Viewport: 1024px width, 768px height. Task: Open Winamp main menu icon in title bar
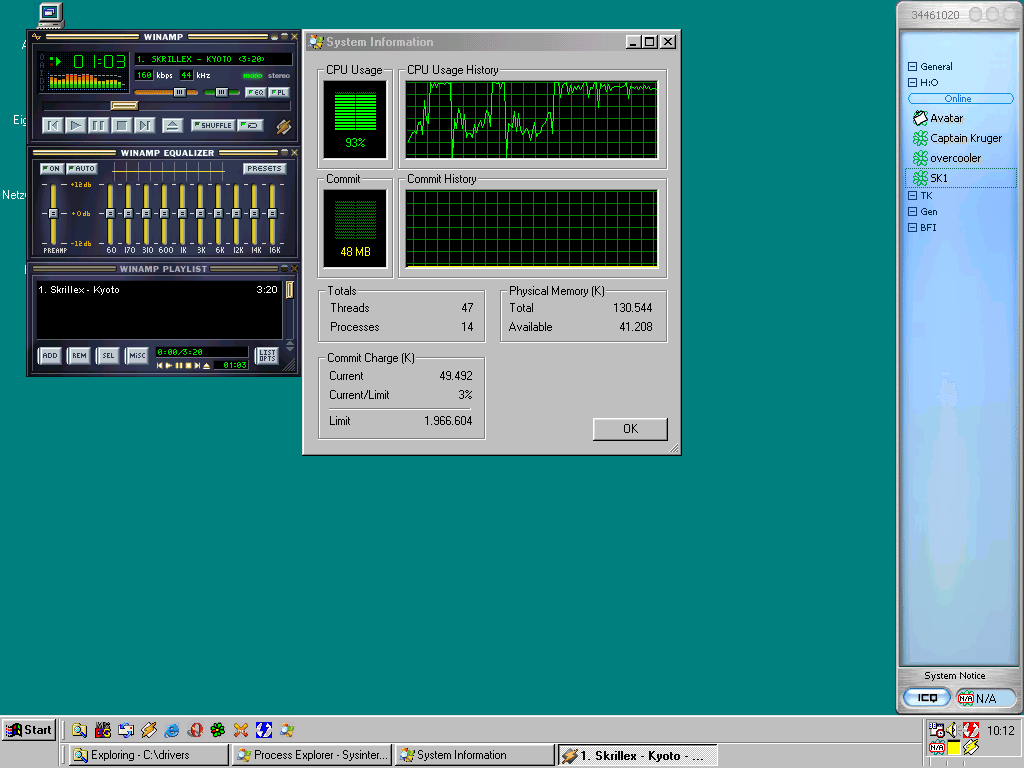[37, 37]
